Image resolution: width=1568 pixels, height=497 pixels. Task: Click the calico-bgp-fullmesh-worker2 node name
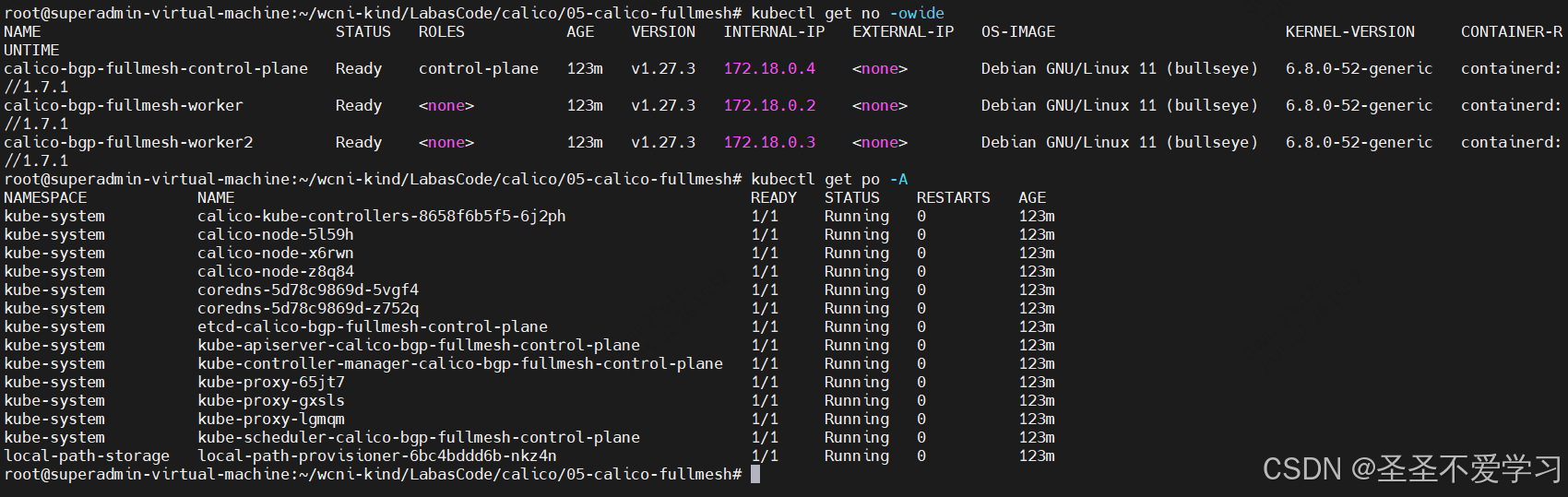tap(128, 143)
